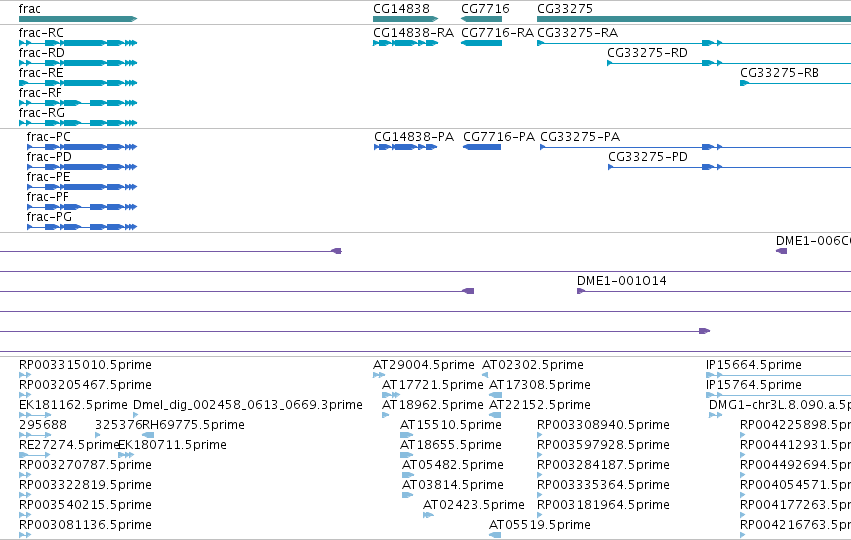Click the DME1-006C feature label

813,240
